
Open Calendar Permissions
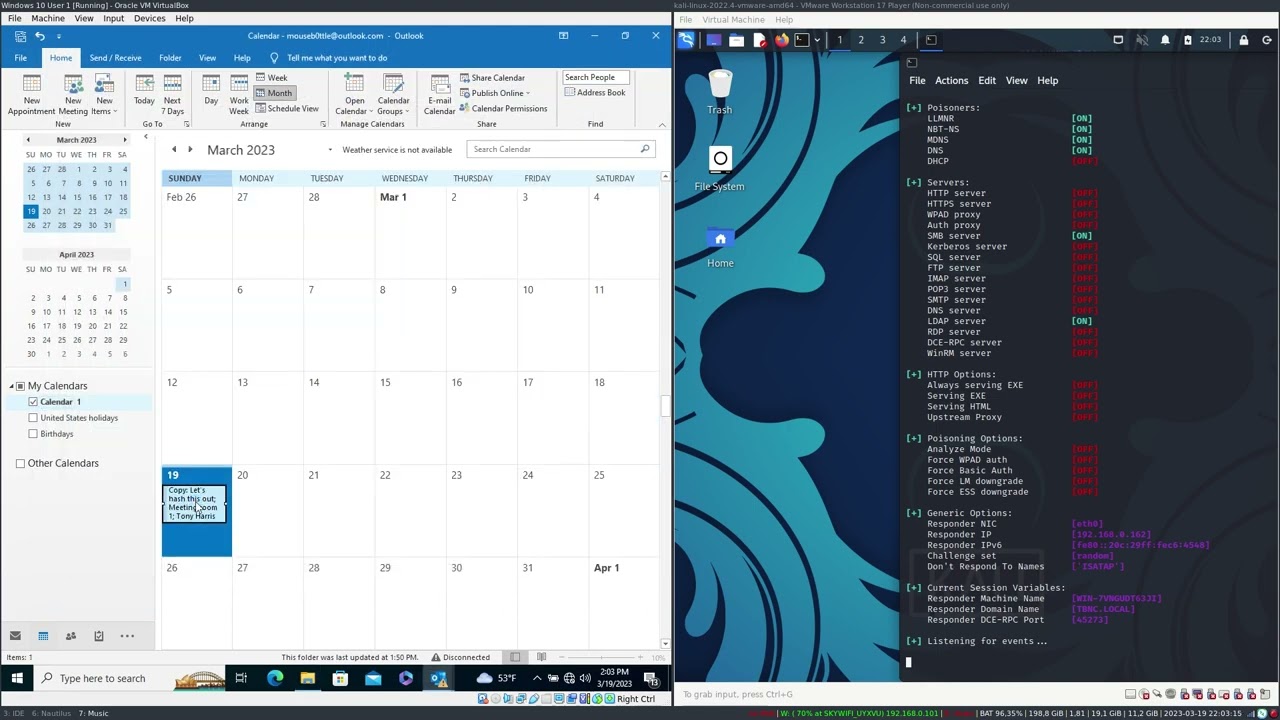pyautogui.click(x=503, y=108)
